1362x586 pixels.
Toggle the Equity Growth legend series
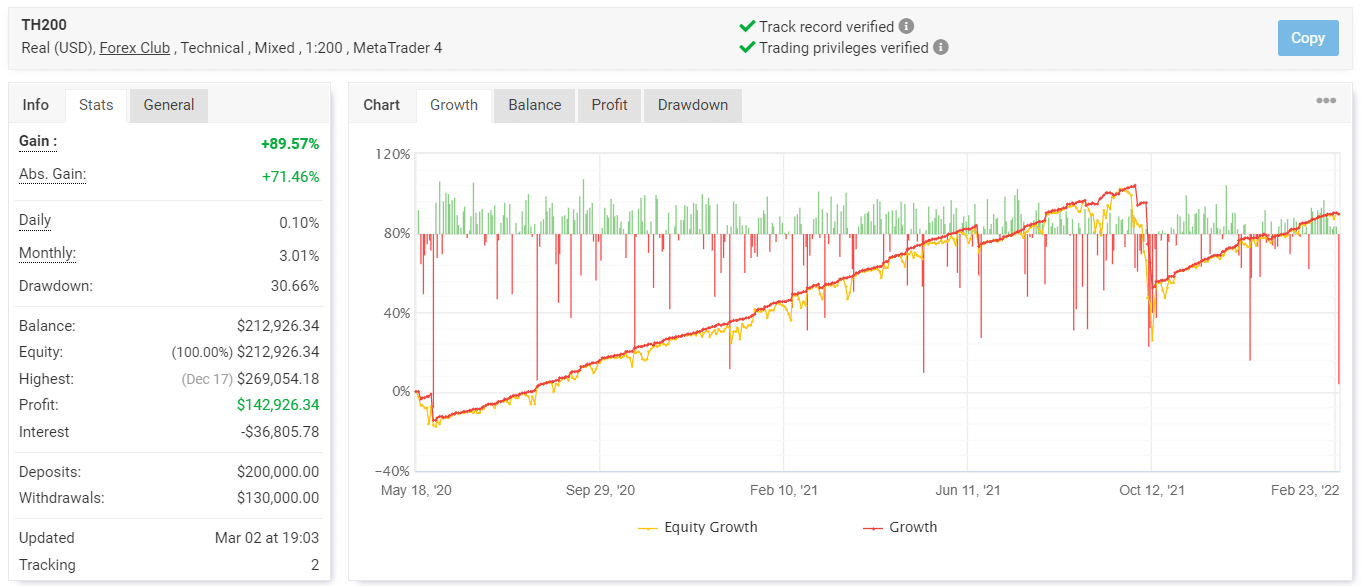[698, 527]
